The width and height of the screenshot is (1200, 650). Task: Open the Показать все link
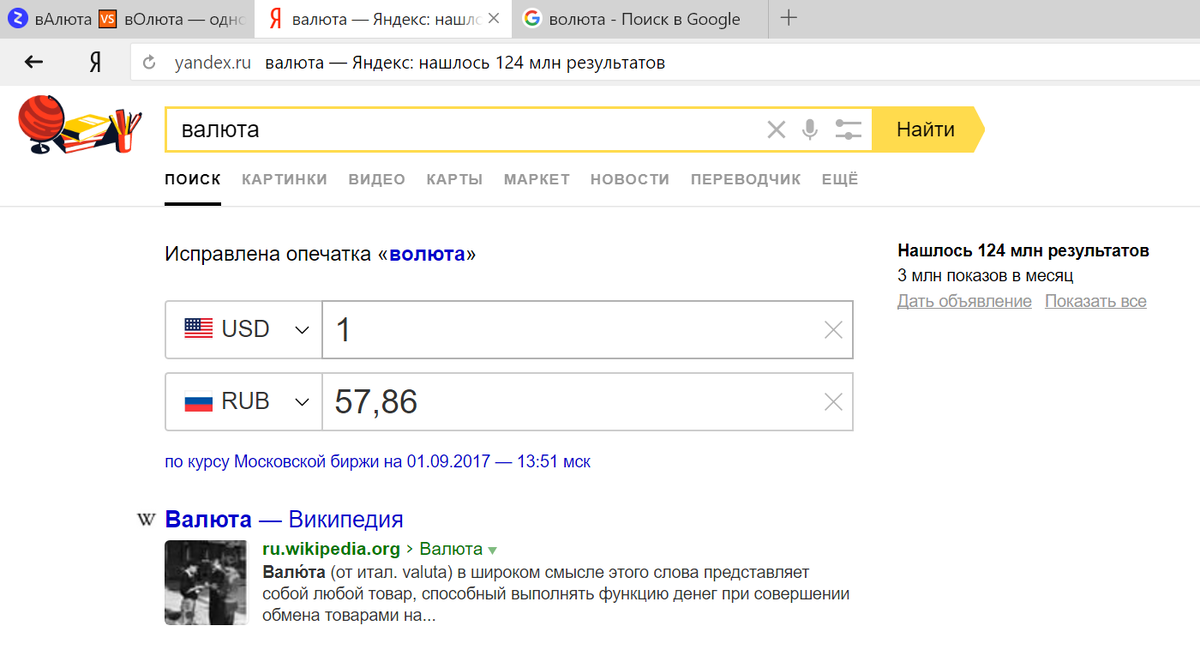[1096, 301]
